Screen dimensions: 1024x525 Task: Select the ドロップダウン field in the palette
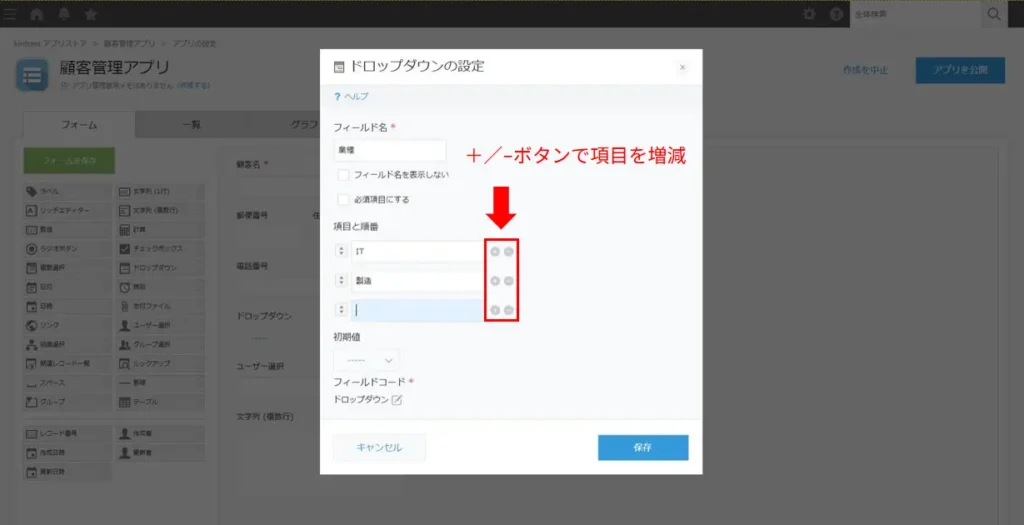161,268
